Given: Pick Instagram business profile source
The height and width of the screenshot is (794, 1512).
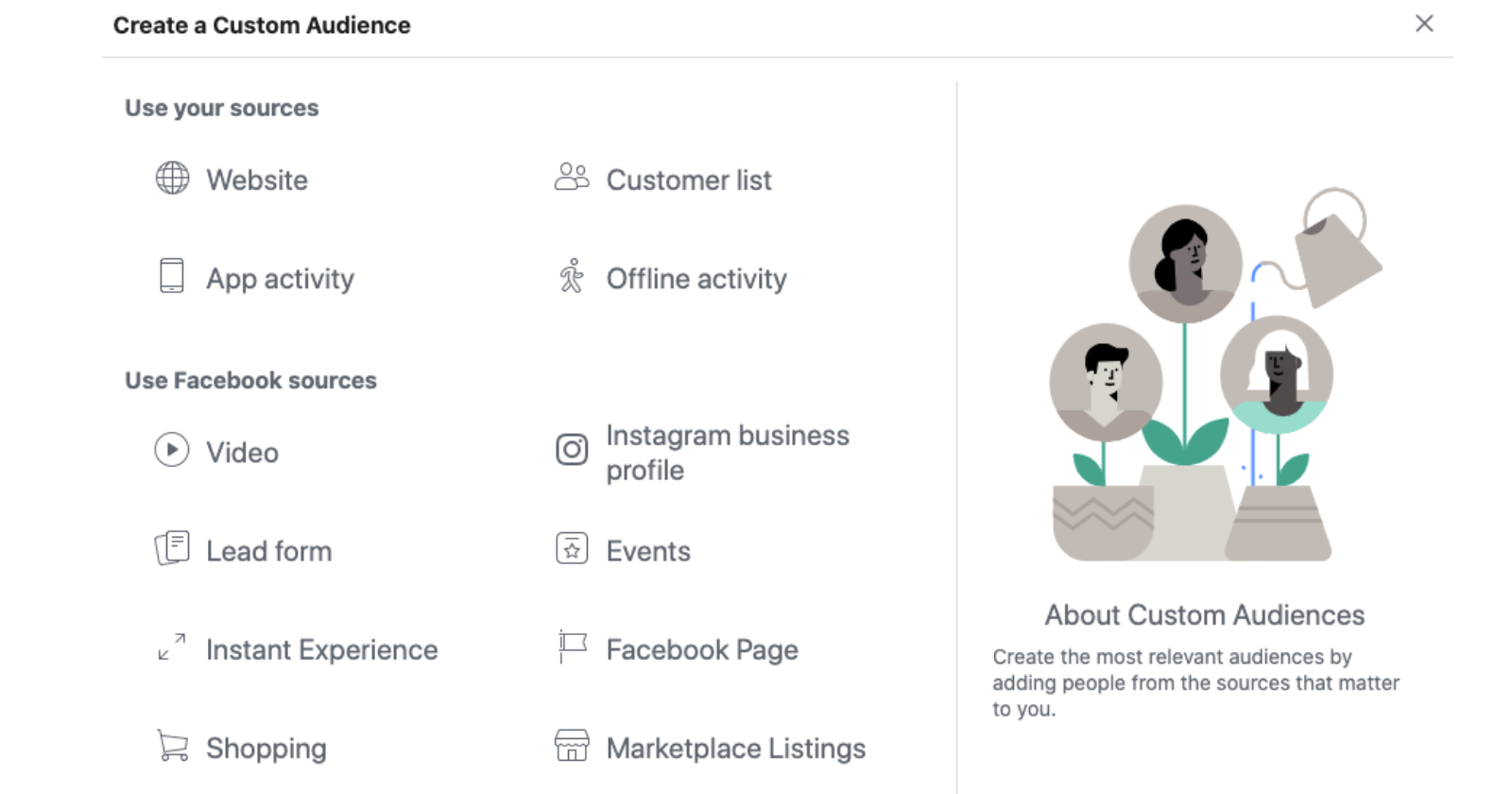Looking at the screenshot, I should (727, 452).
